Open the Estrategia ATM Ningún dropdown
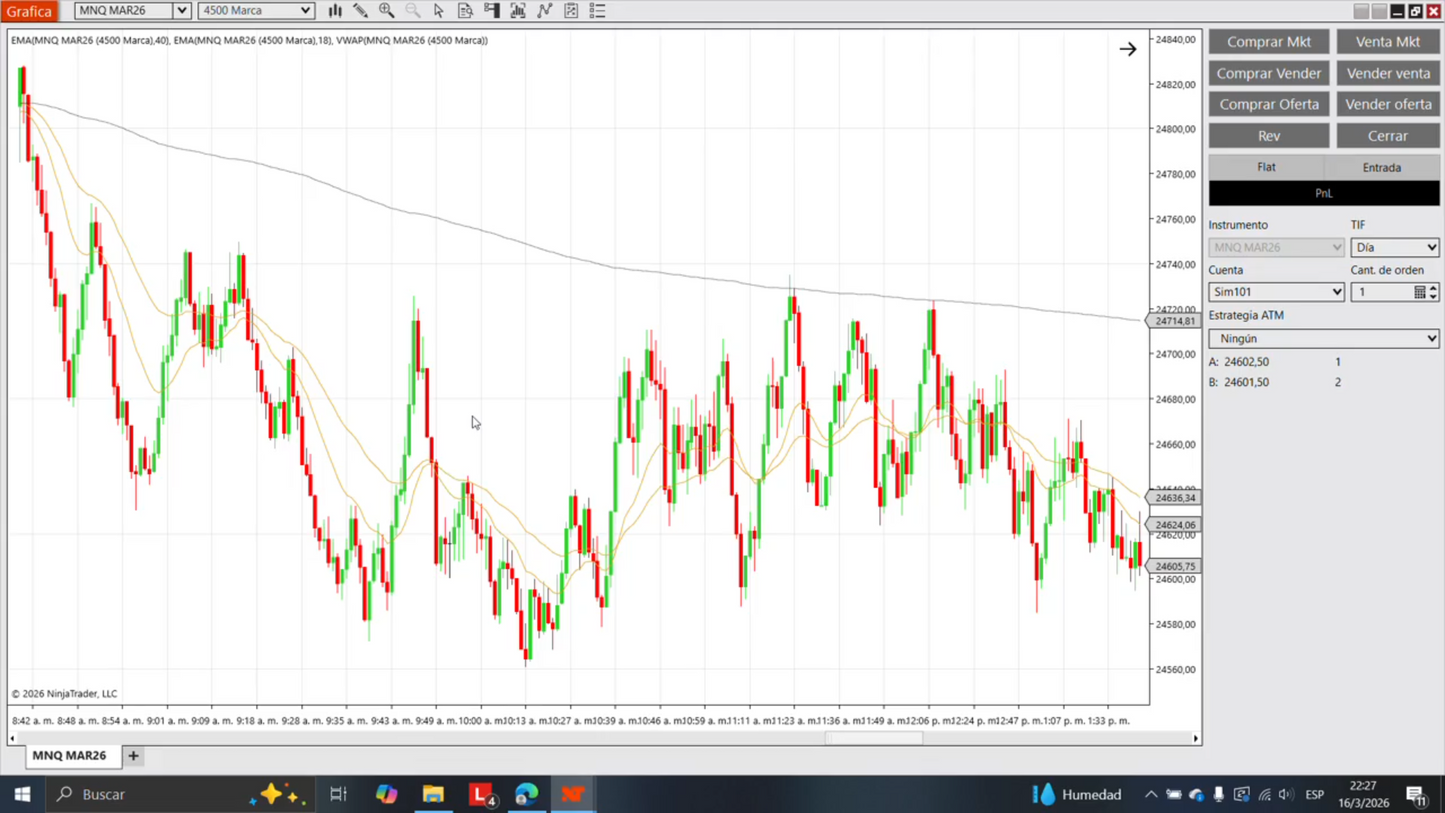The height and width of the screenshot is (813, 1445). 1324,339
